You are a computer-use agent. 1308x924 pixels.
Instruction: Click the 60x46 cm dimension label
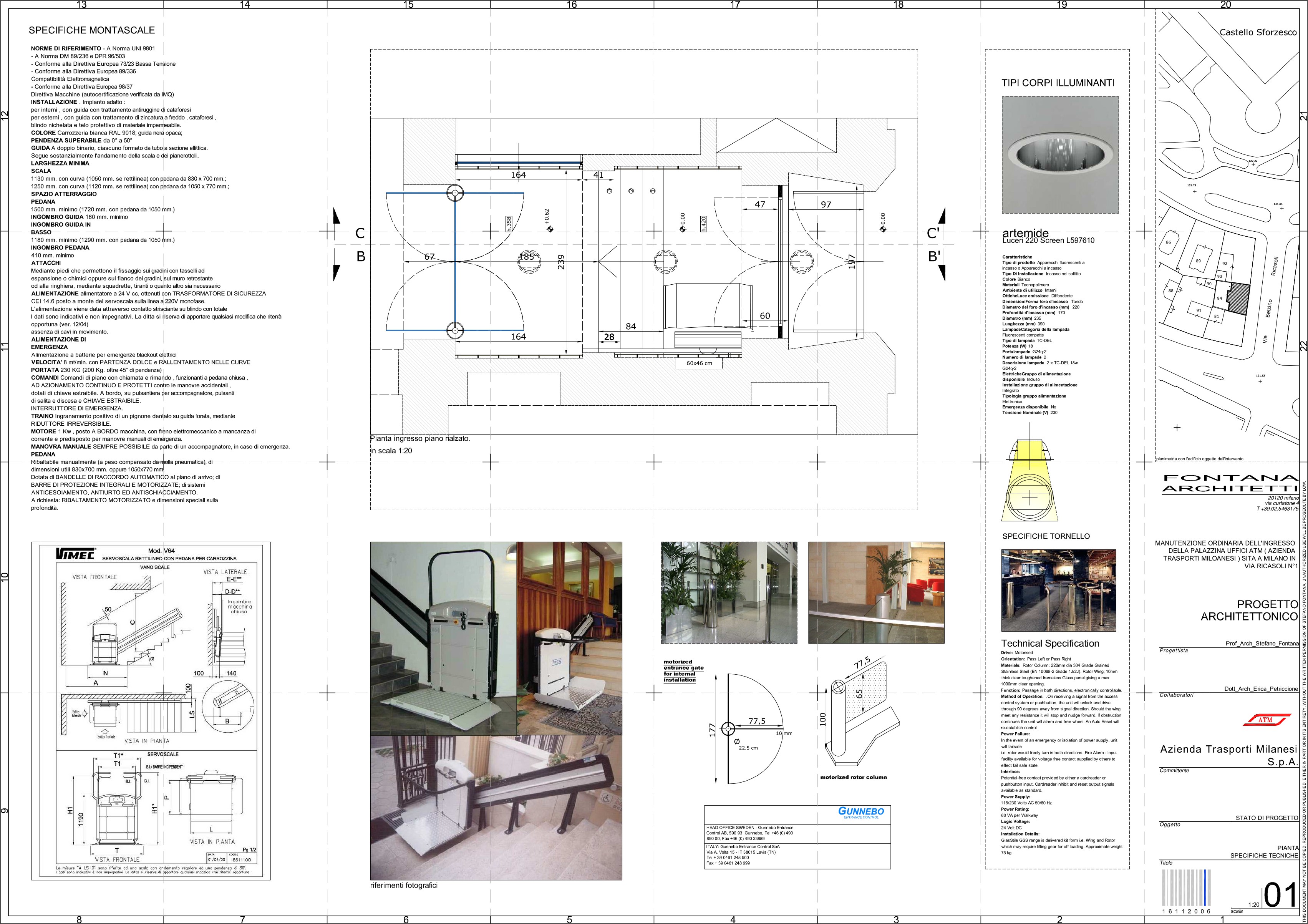[699, 363]
